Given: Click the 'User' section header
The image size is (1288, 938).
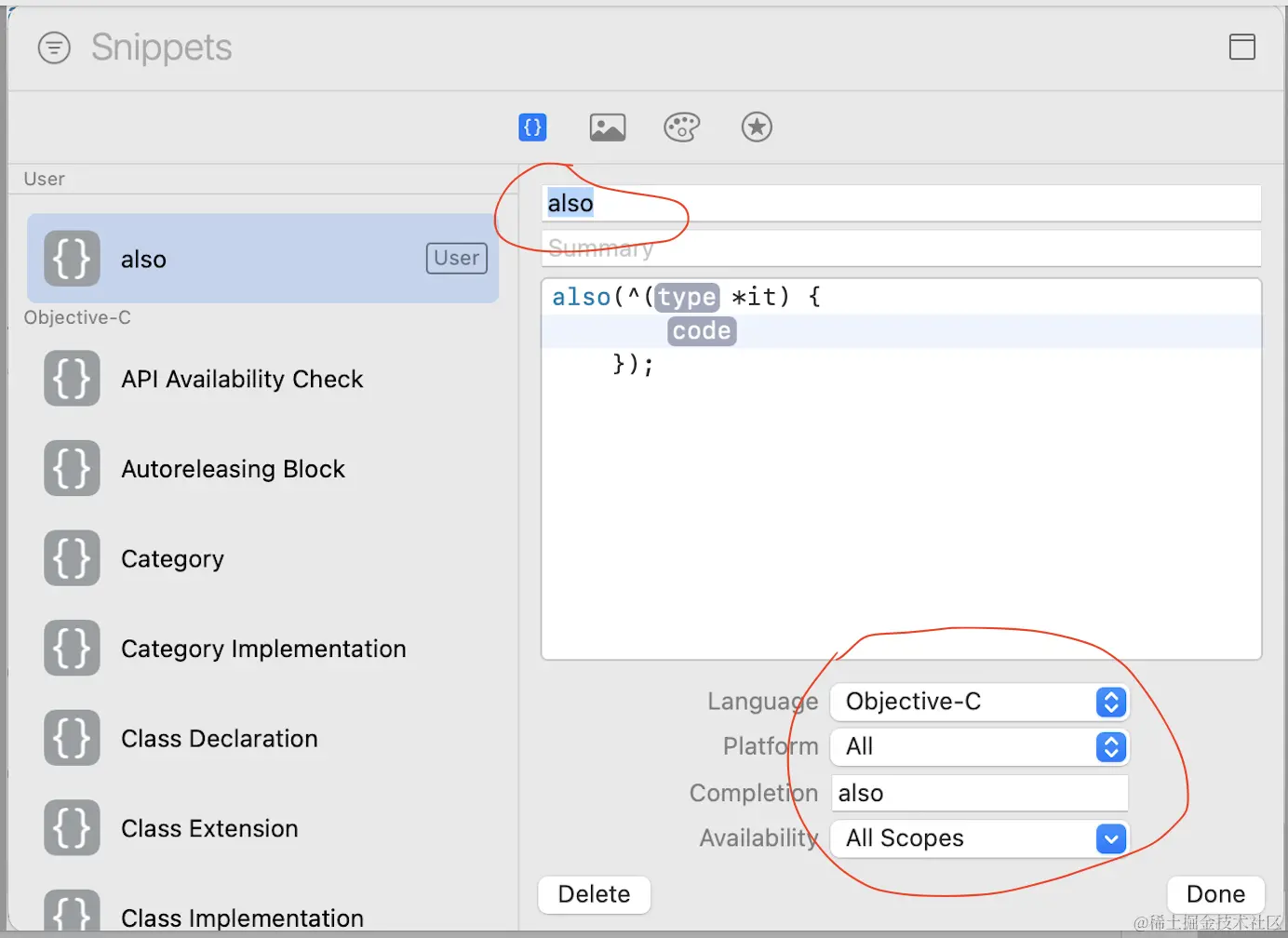Looking at the screenshot, I should coord(45,179).
